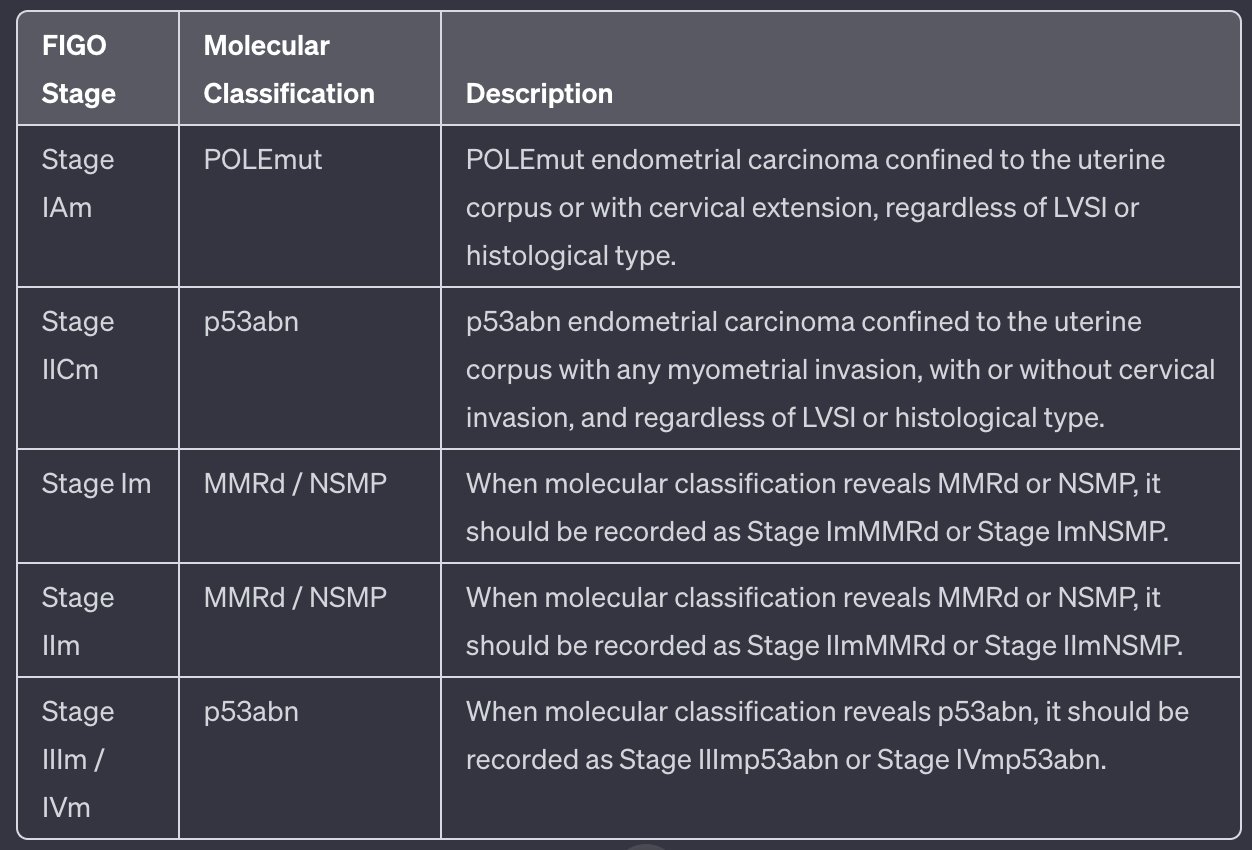Click p53abn in Stage IIIm / IVm row
Viewport: 1252px width, 850px height.
(x=251, y=712)
